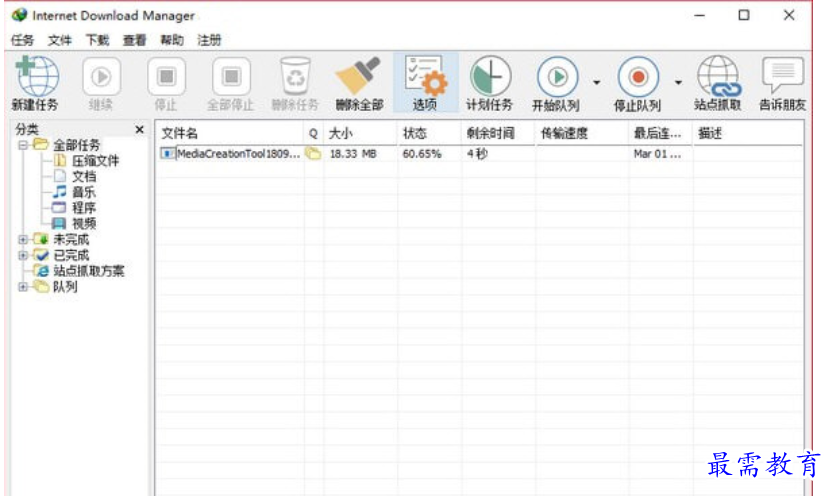
Task: Sort by the 传输速度 column header
Action: click(582, 133)
